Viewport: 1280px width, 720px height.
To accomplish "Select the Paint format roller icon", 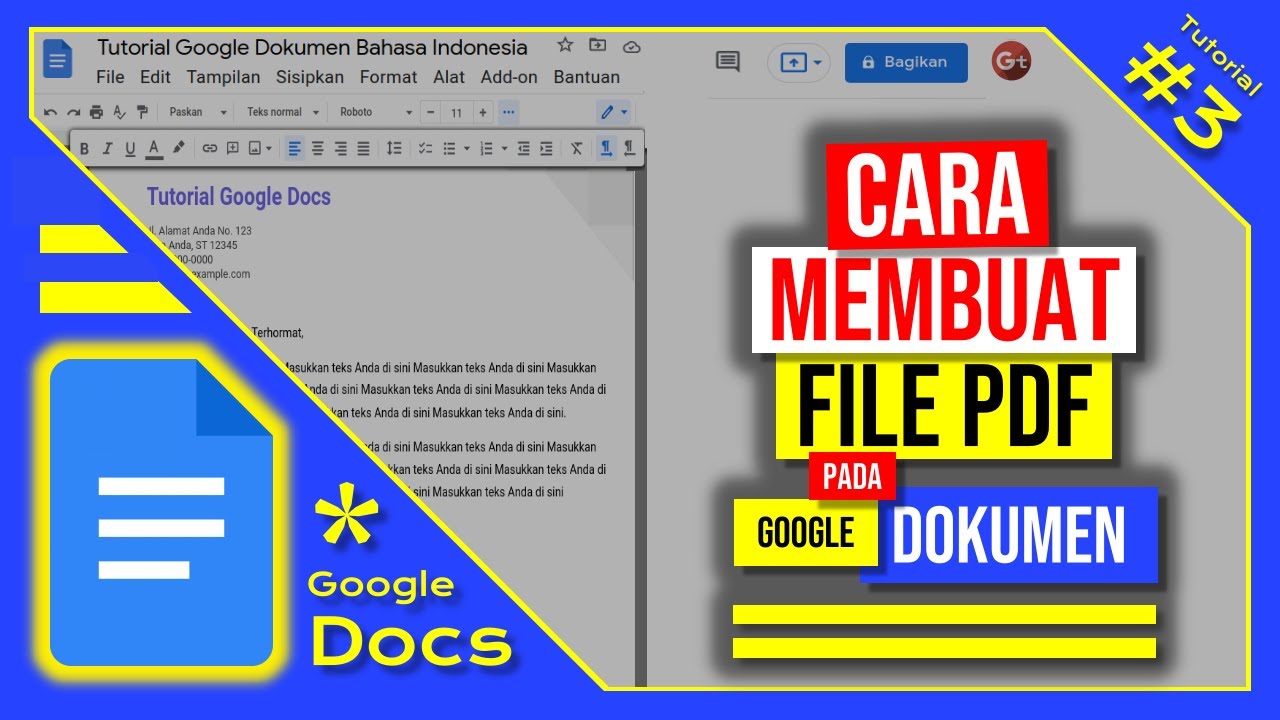I will click(x=142, y=112).
